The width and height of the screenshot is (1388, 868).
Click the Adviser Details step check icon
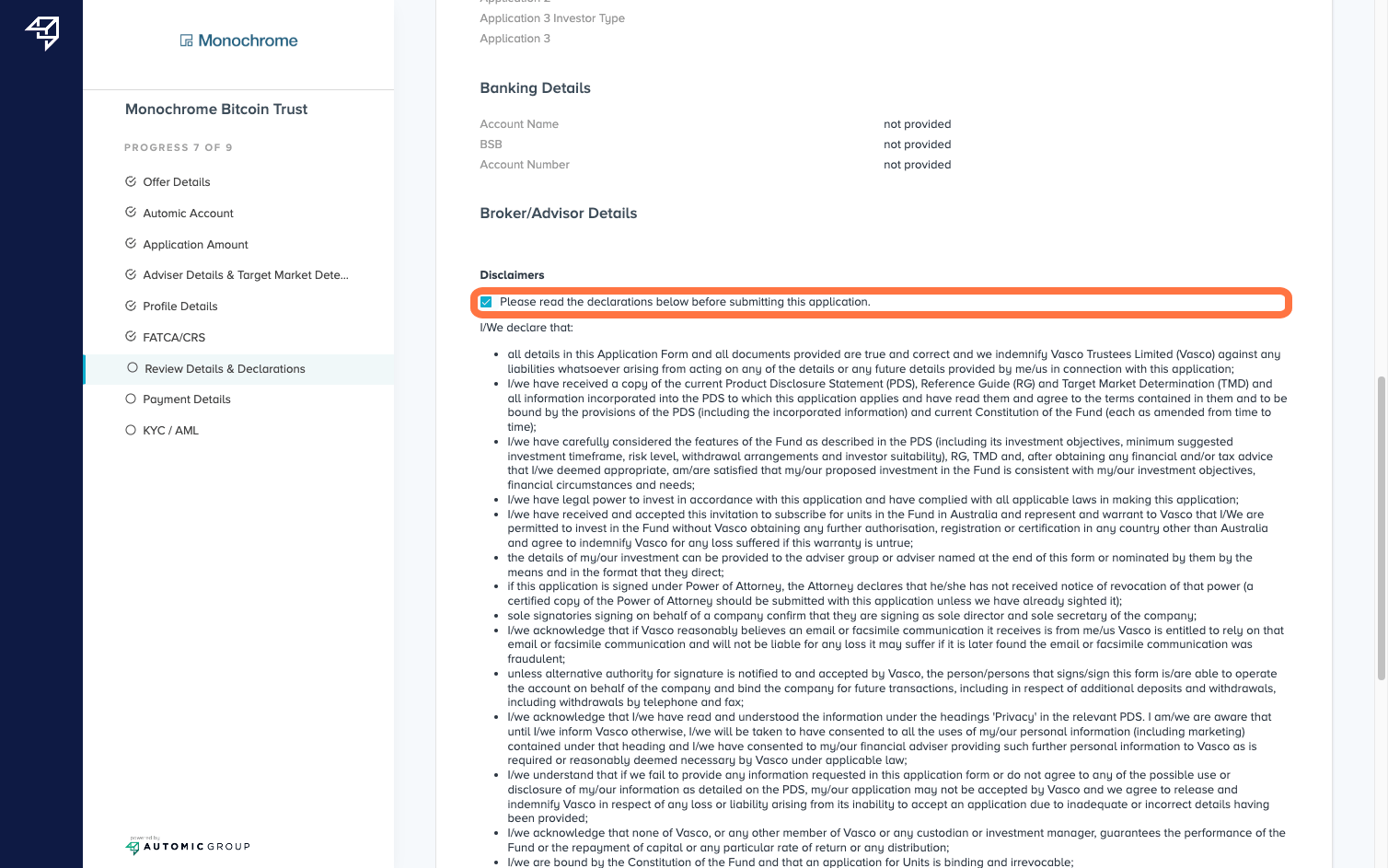click(x=131, y=274)
